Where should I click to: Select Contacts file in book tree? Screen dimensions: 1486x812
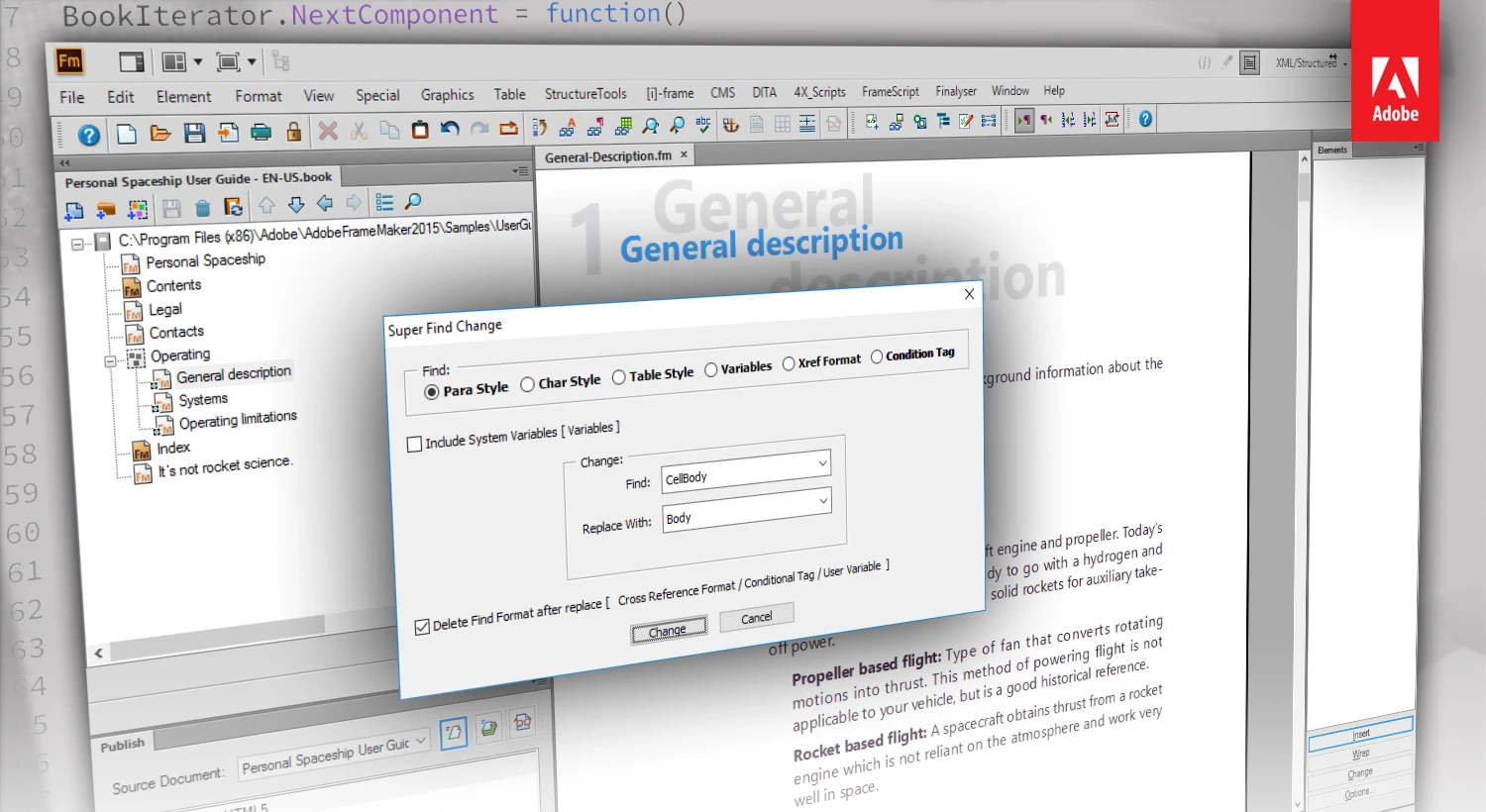click(176, 332)
